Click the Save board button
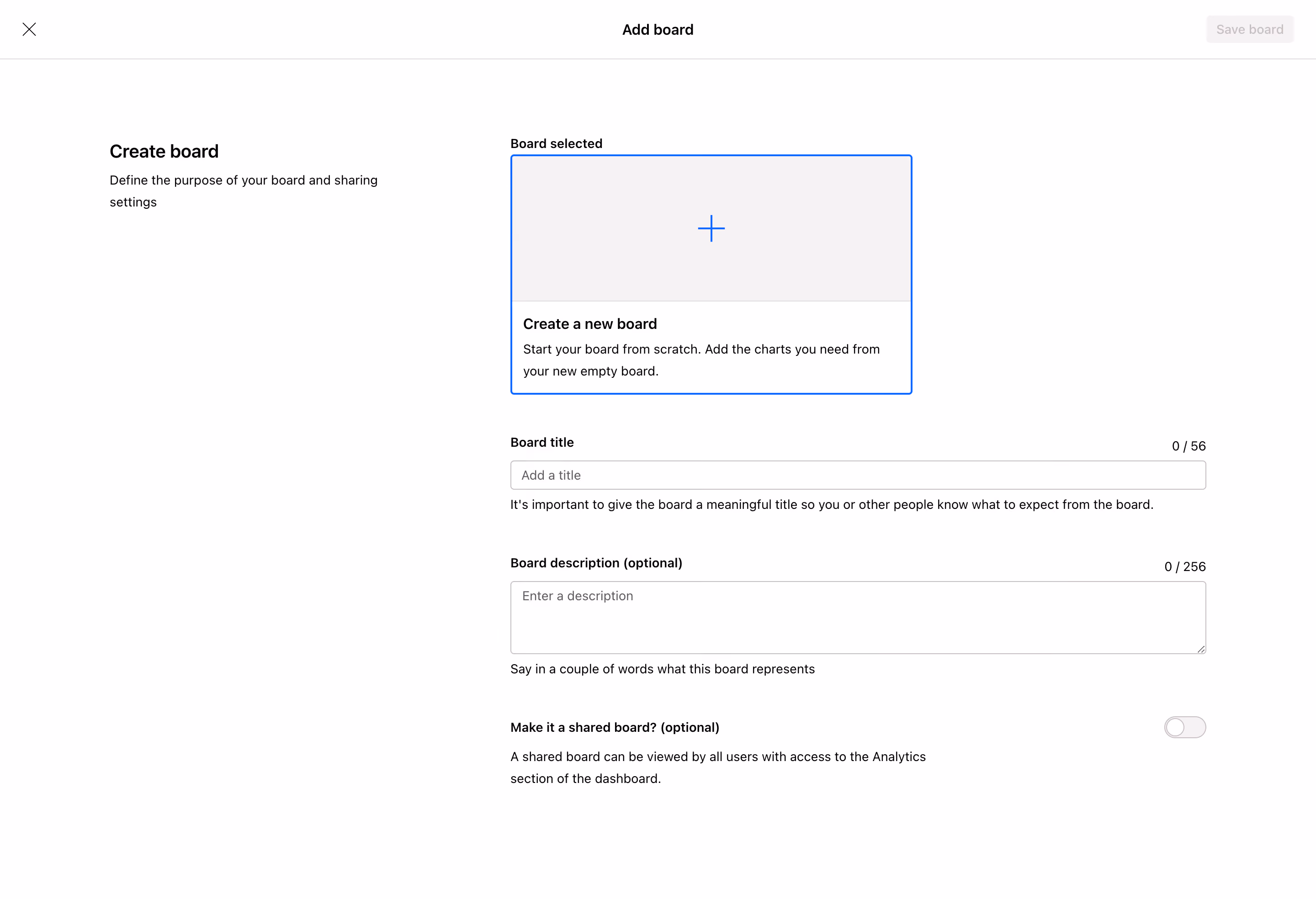 click(x=1250, y=29)
